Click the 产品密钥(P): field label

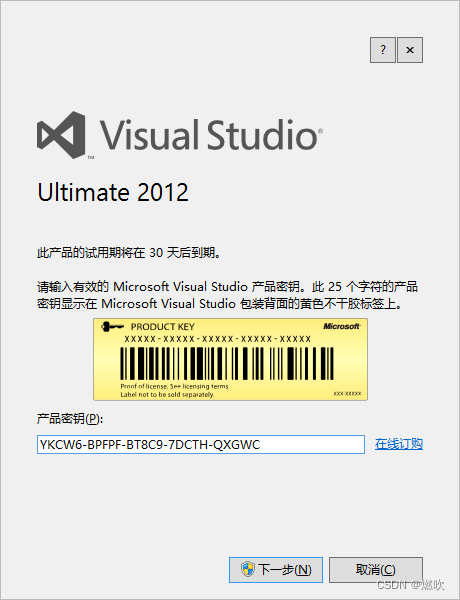click(x=70, y=419)
